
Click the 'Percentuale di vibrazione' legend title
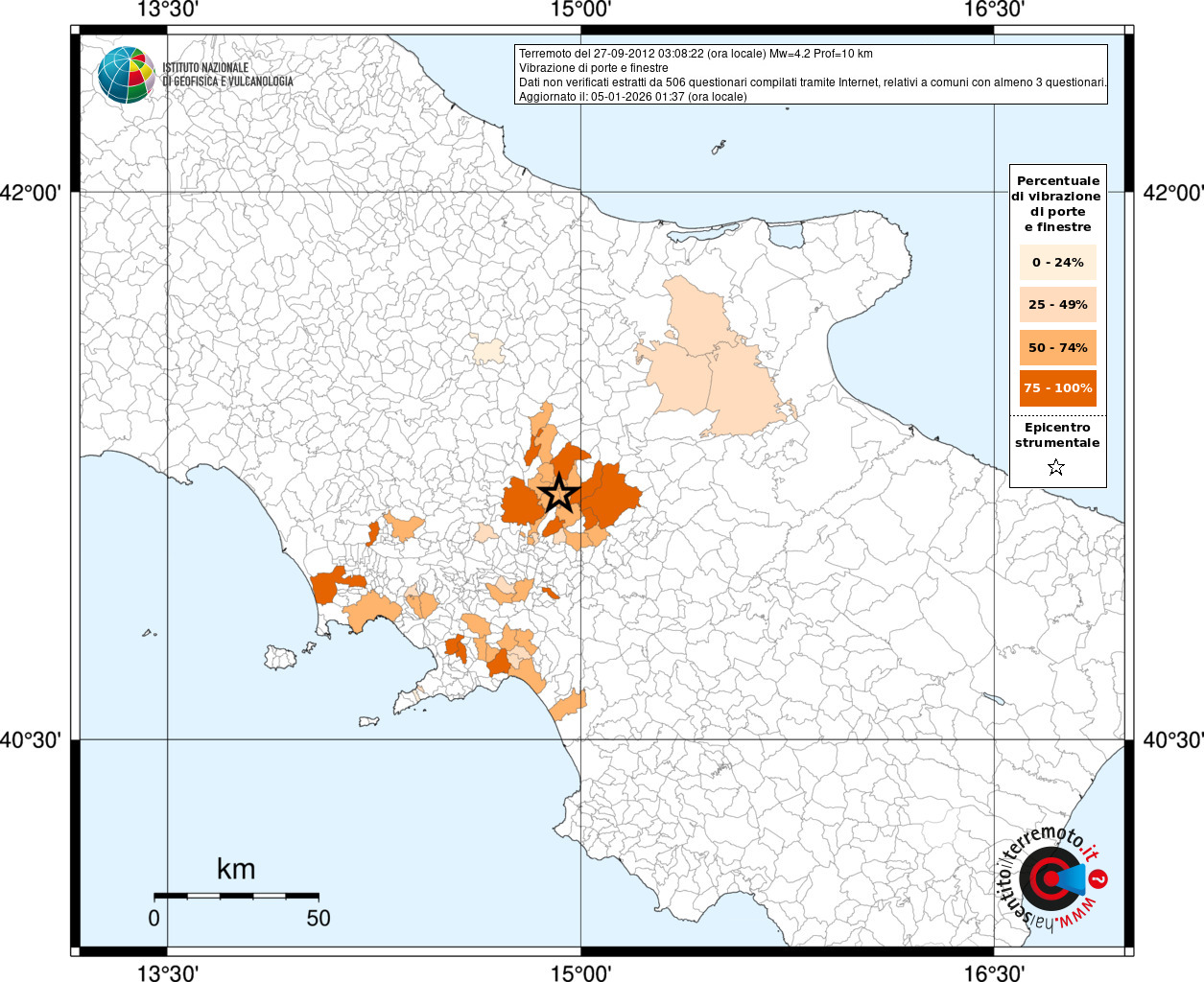[1057, 203]
